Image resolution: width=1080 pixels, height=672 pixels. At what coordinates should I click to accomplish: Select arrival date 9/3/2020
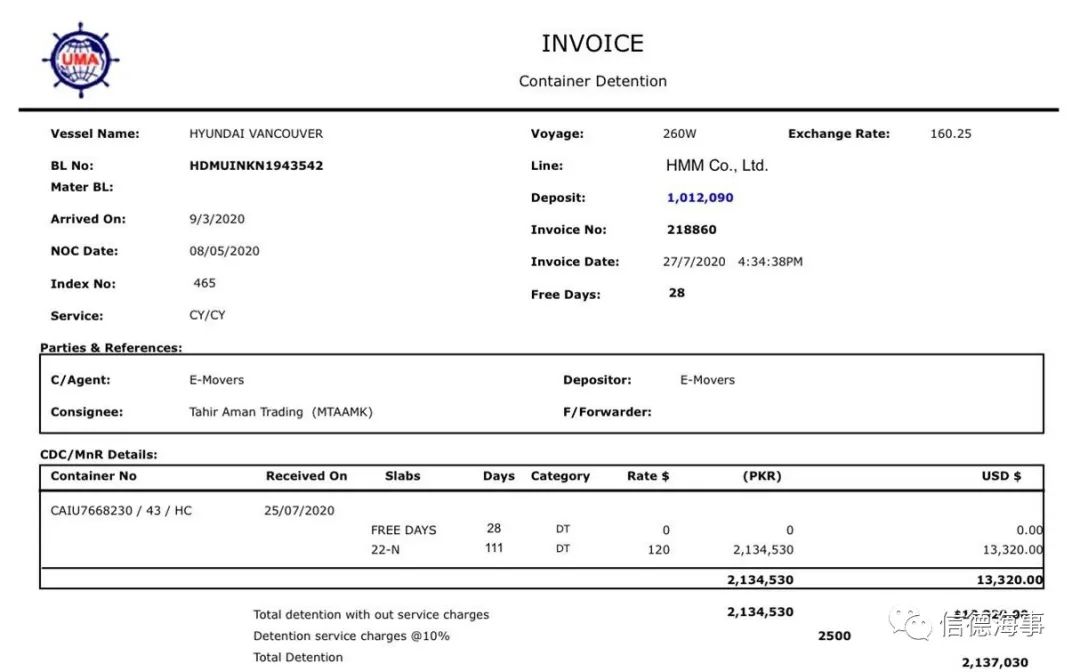point(217,219)
